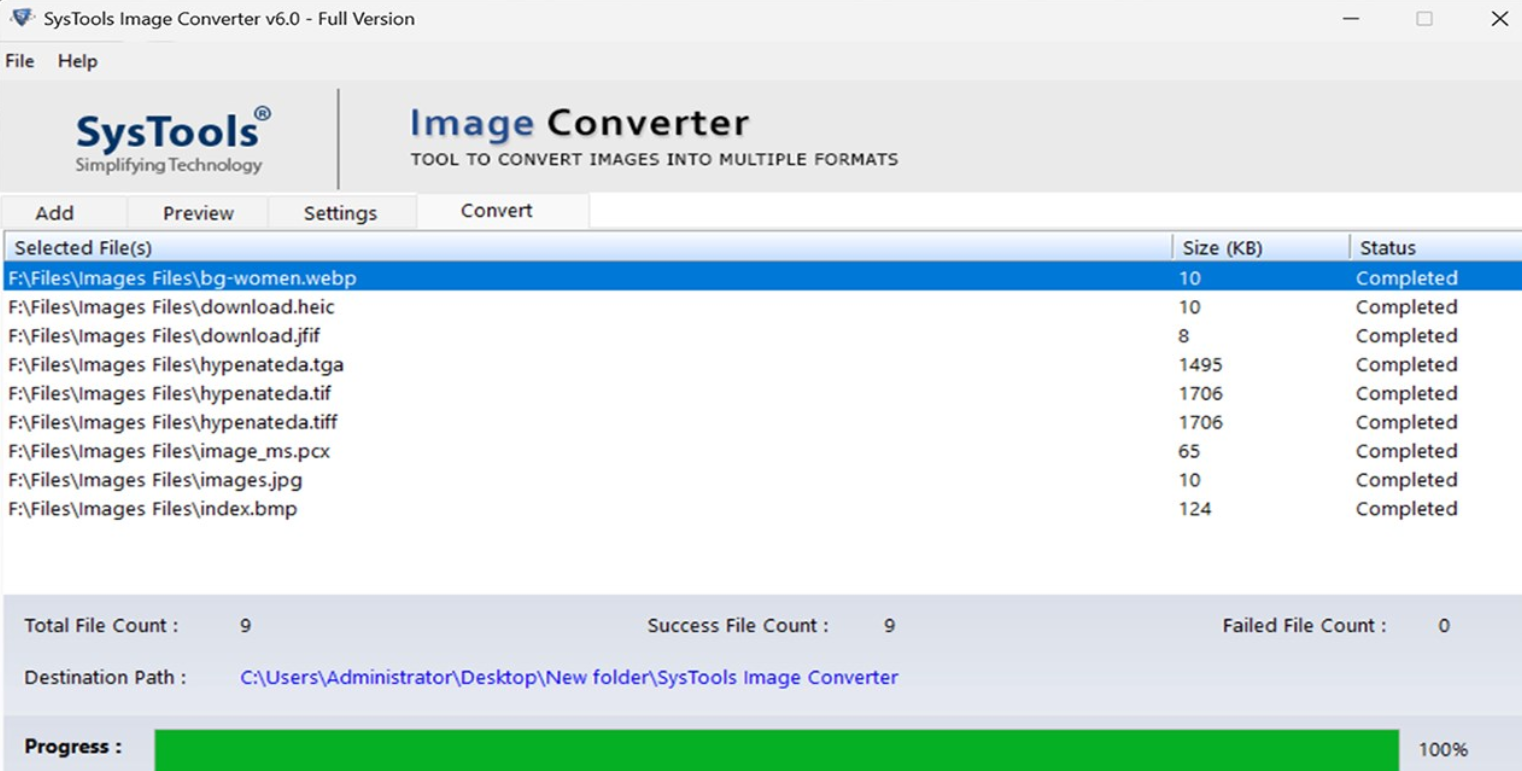
Task: Select the images.jpg row
Action: pos(160,480)
